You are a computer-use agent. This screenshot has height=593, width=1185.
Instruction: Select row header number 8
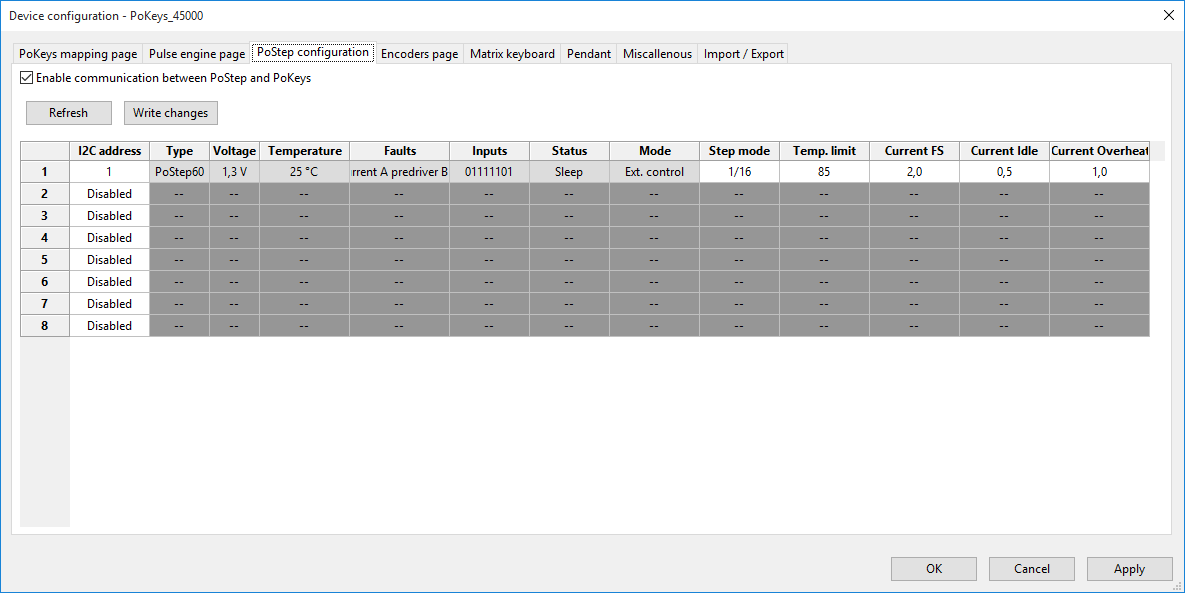45,326
